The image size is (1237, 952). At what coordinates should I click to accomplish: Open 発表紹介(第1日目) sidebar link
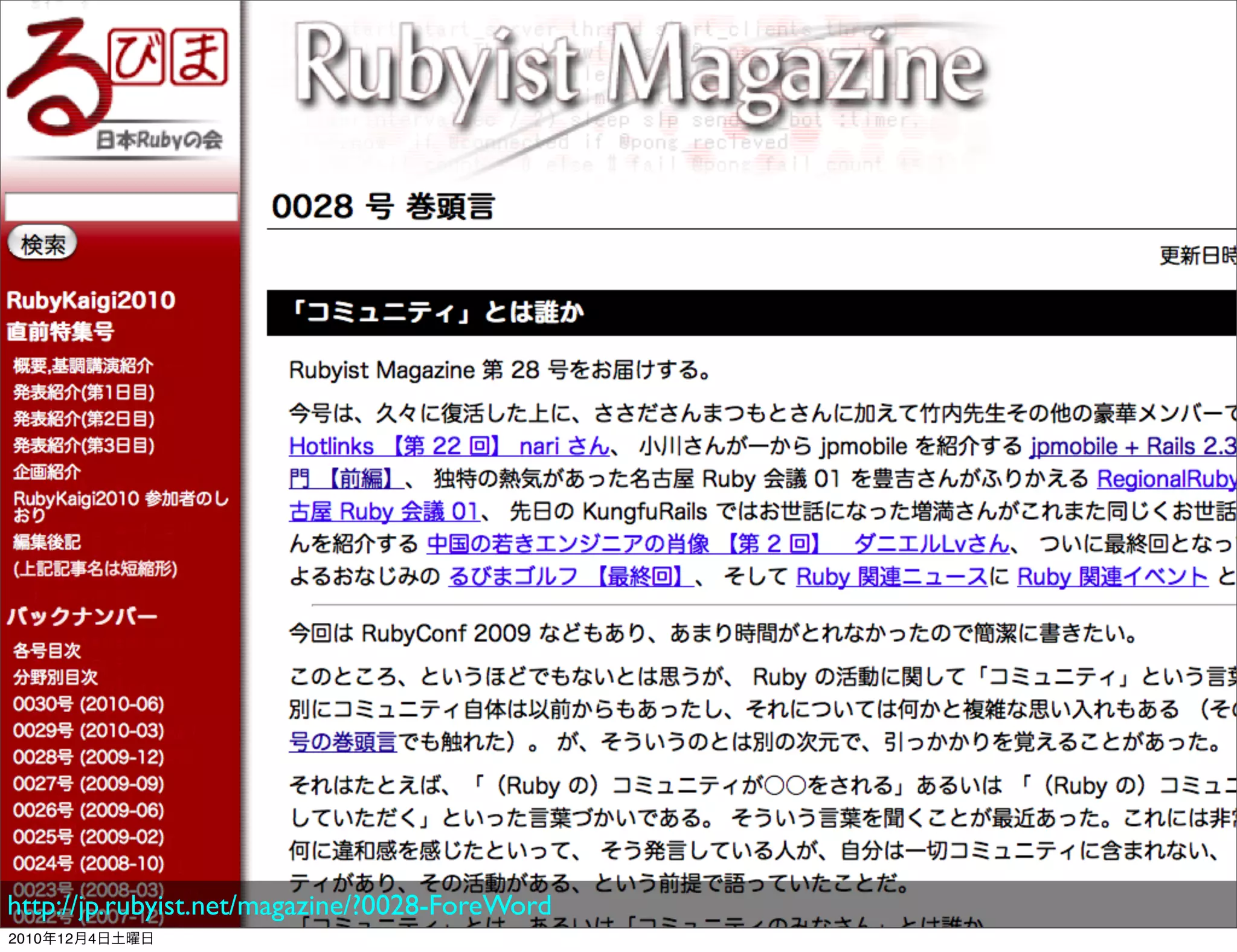(84, 393)
